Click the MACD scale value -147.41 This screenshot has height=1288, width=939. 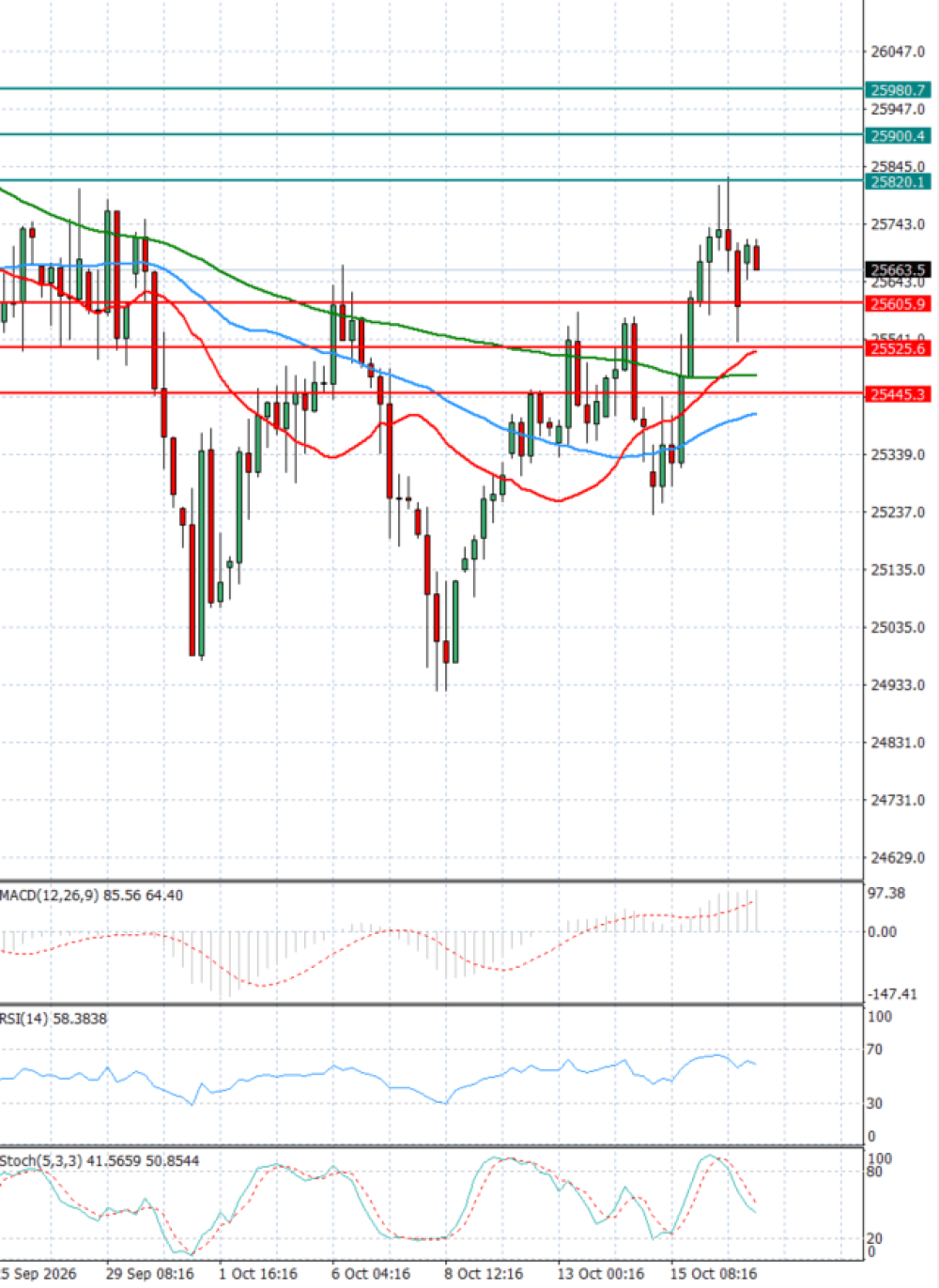point(891,994)
